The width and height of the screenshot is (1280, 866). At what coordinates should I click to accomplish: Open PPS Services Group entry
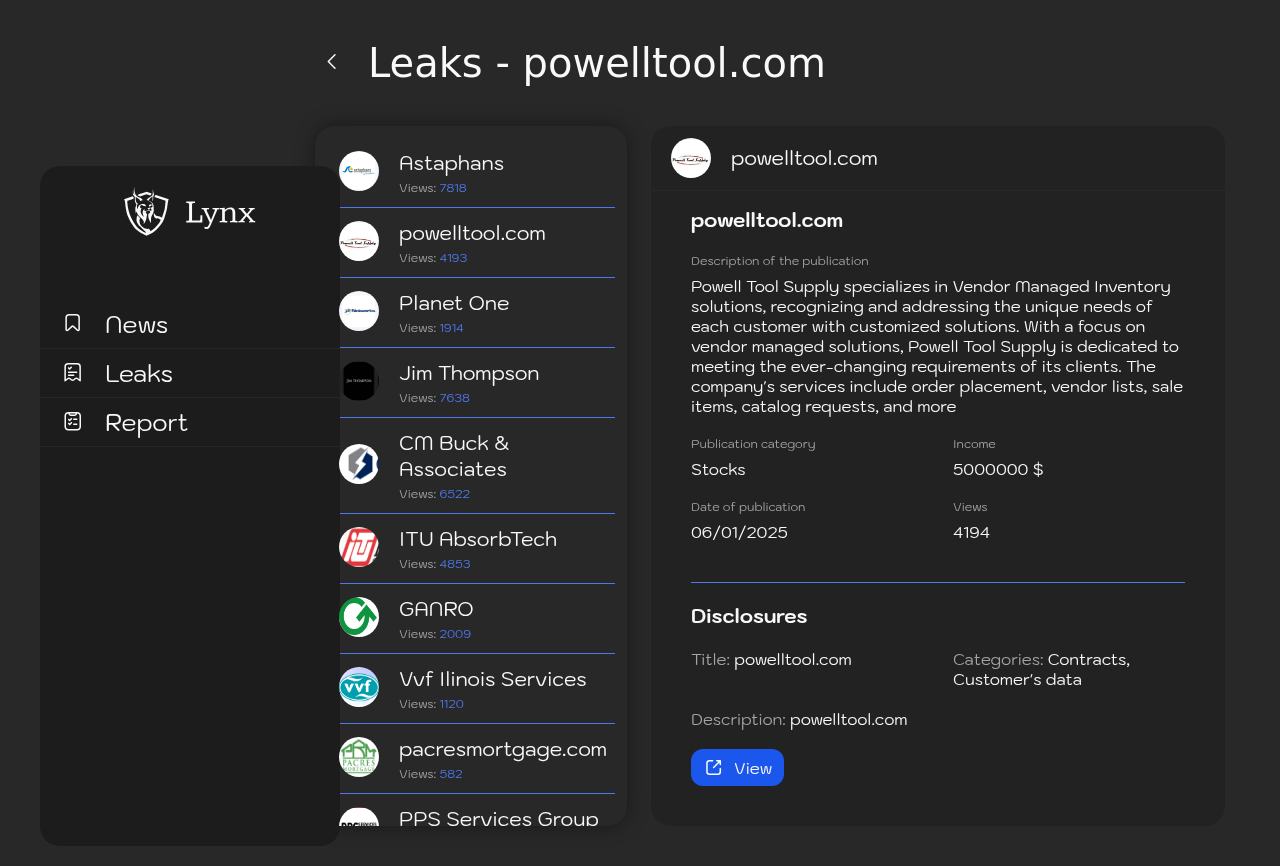click(x=477, y=811)
